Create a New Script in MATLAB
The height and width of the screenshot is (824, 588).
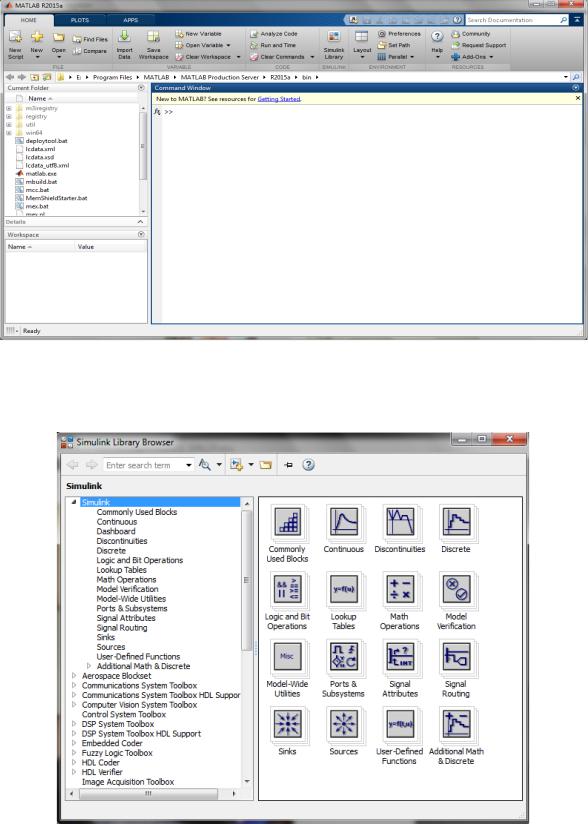pos(15,44)
